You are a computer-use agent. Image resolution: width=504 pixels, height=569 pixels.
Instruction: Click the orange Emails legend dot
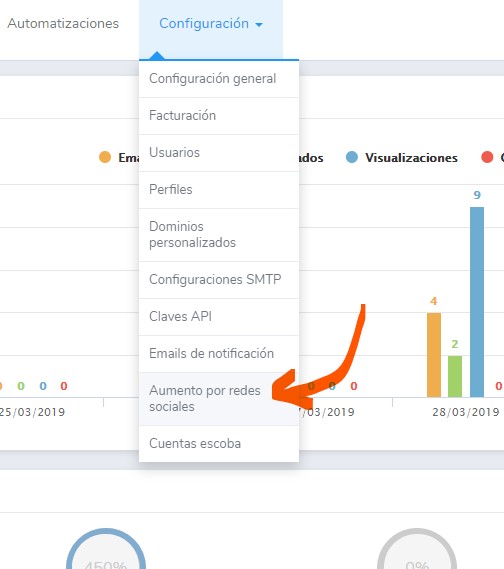pyautogui.click(x=105, y=157)
